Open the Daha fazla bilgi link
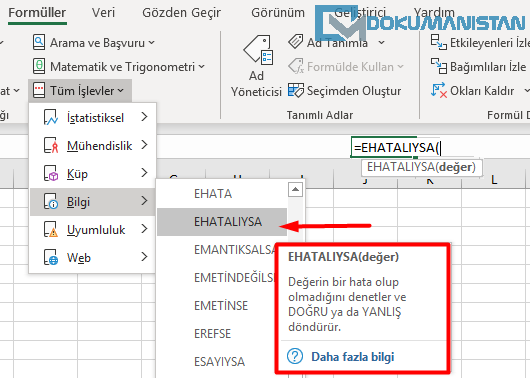The image size is (530, 378). click(353, 357)
